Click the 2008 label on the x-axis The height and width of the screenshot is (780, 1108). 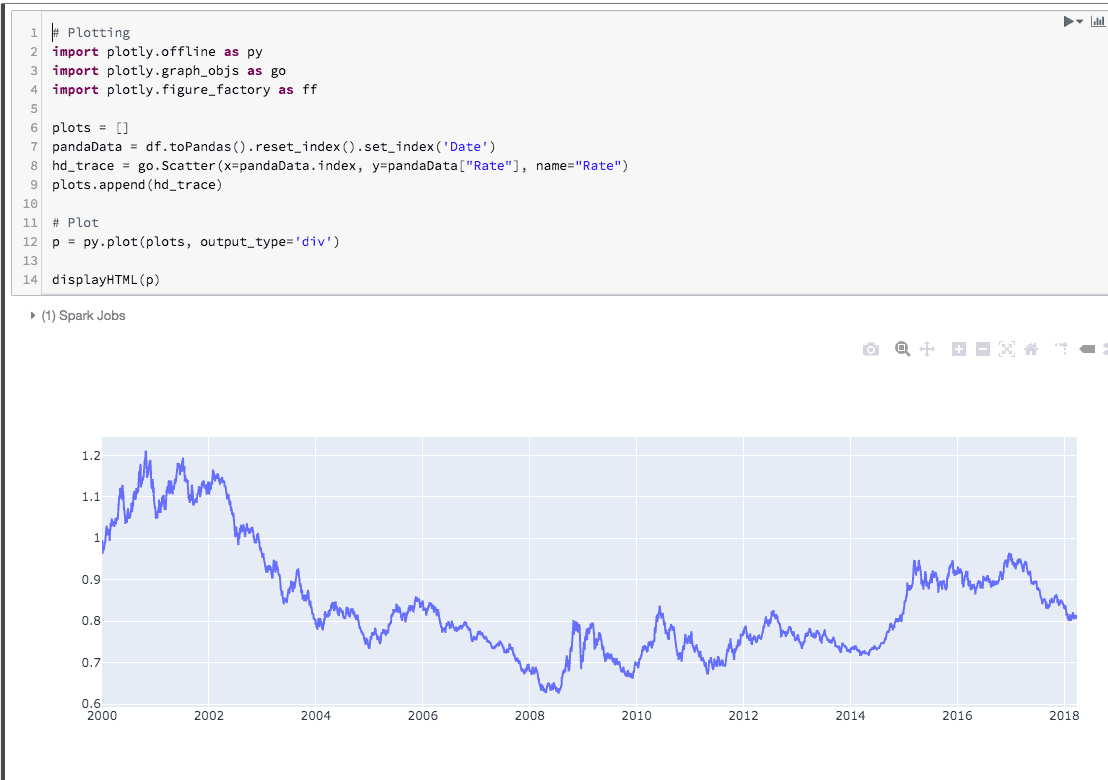pos(529,716)
